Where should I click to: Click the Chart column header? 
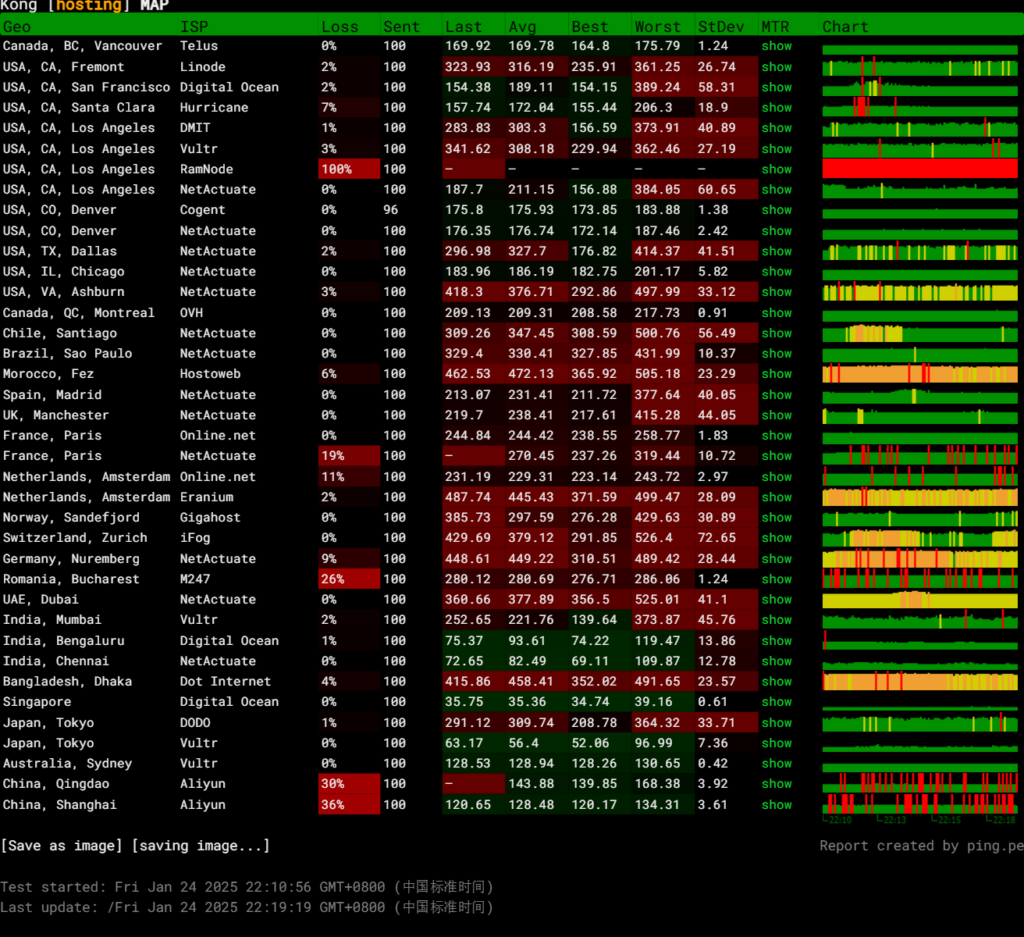(845, 27)
